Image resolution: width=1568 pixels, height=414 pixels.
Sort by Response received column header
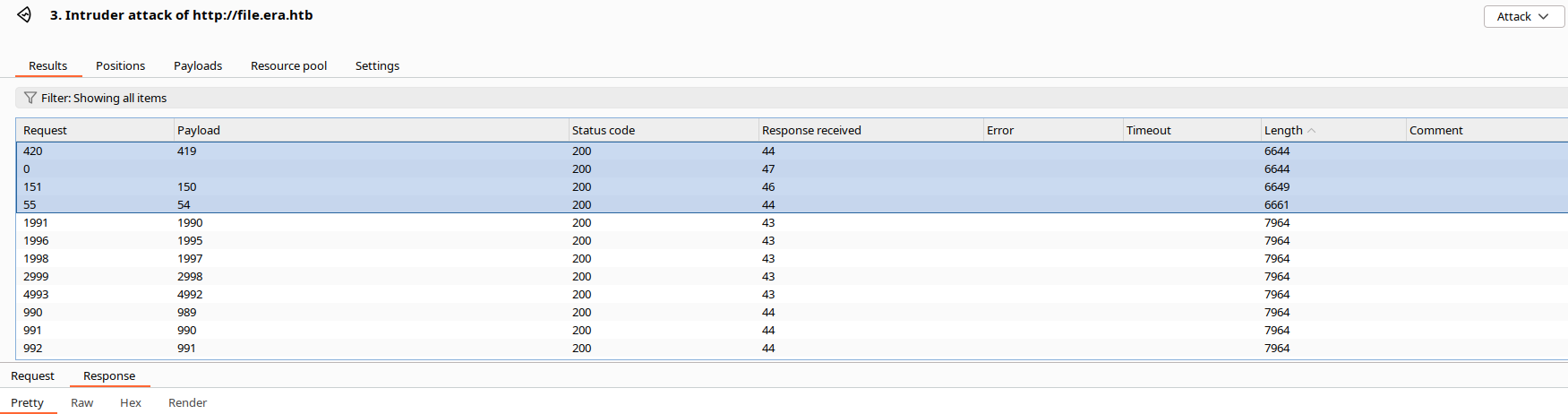(x=810, y=130)
